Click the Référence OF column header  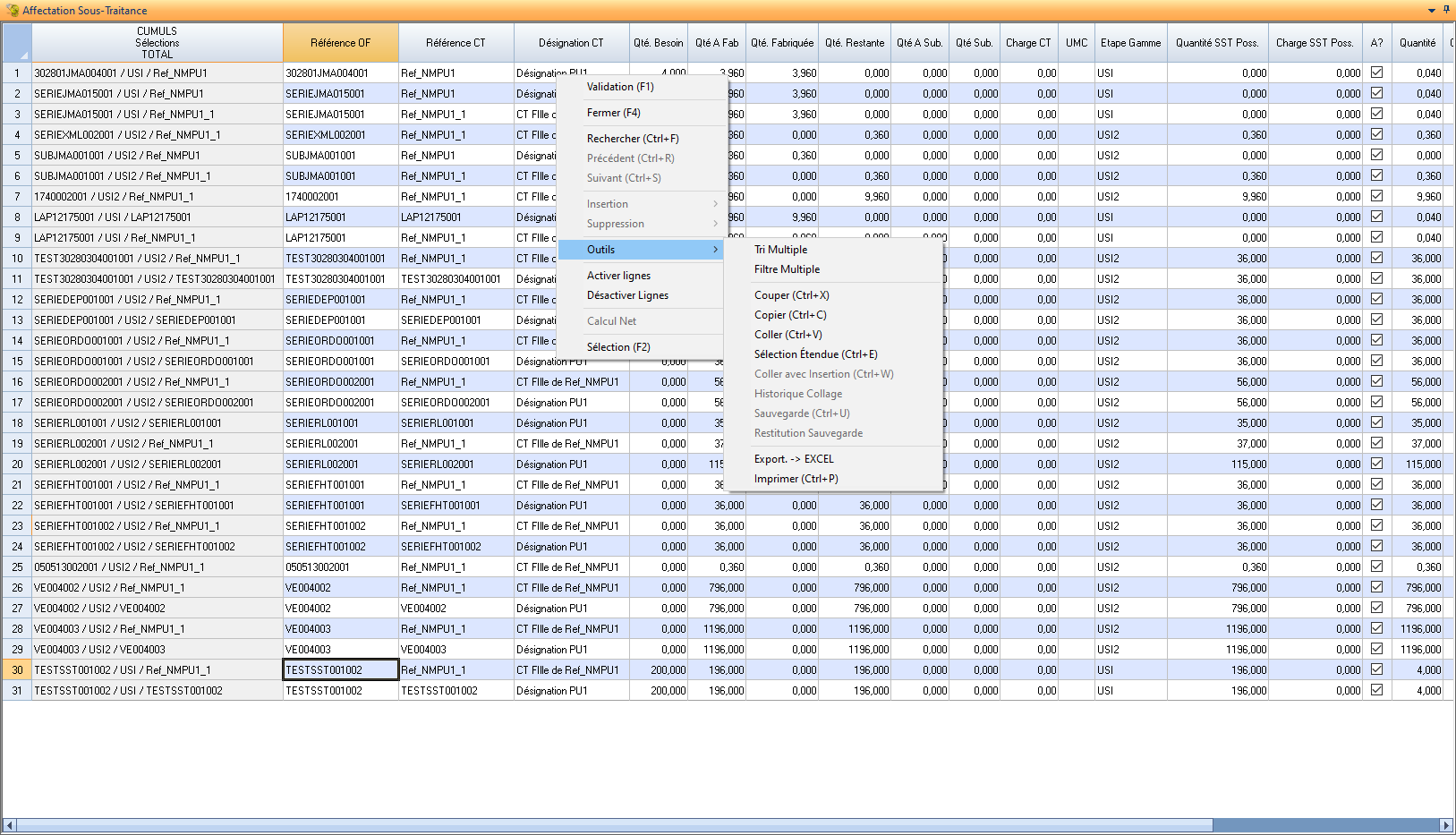tap(340, 43)
